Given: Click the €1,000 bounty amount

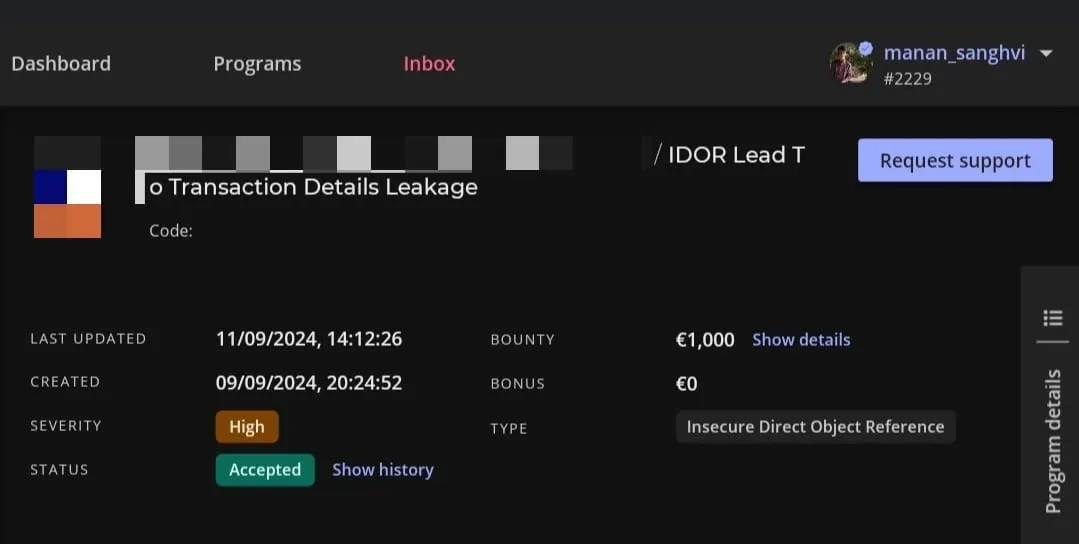Looking at the screenshot, I should 705,340.
